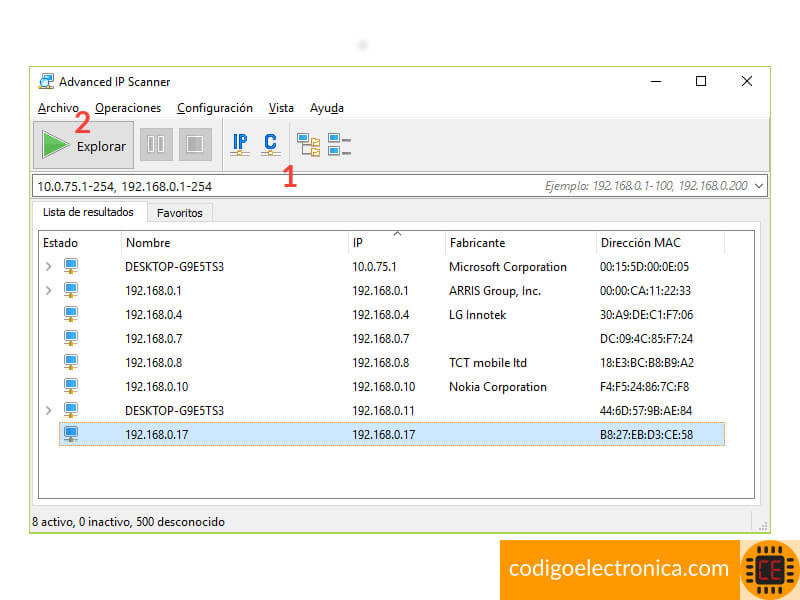Click the computer icon for 192.168.0.4

pyautogui.click(x=71, y=314)
